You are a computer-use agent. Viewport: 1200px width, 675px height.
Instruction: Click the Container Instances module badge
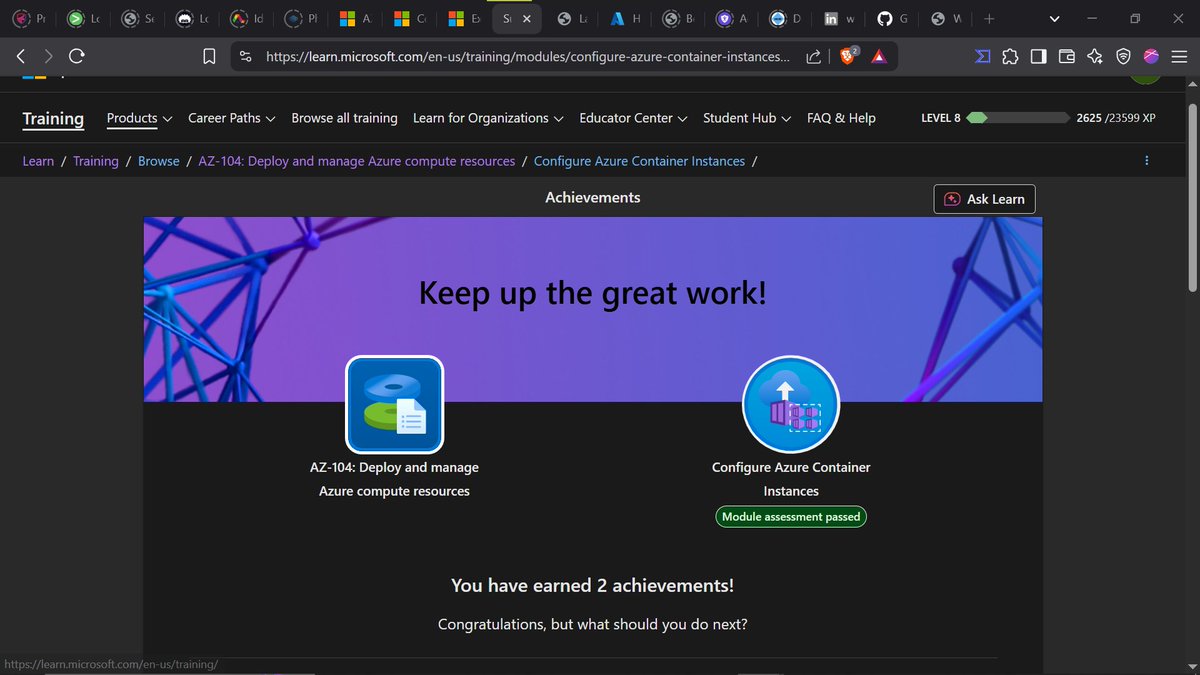(x=791, y=404)
